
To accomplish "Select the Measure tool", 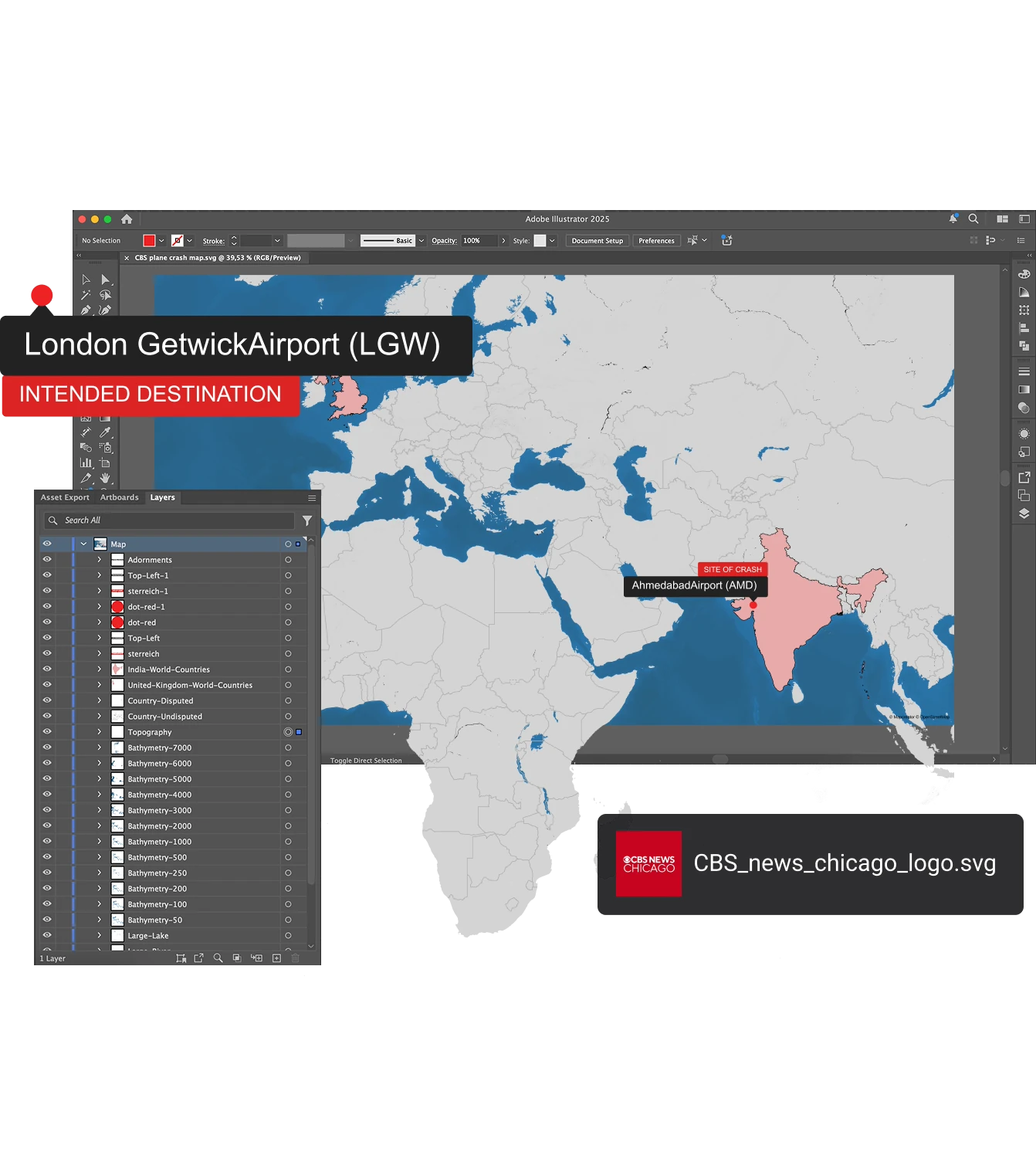I will coord(86,432).
